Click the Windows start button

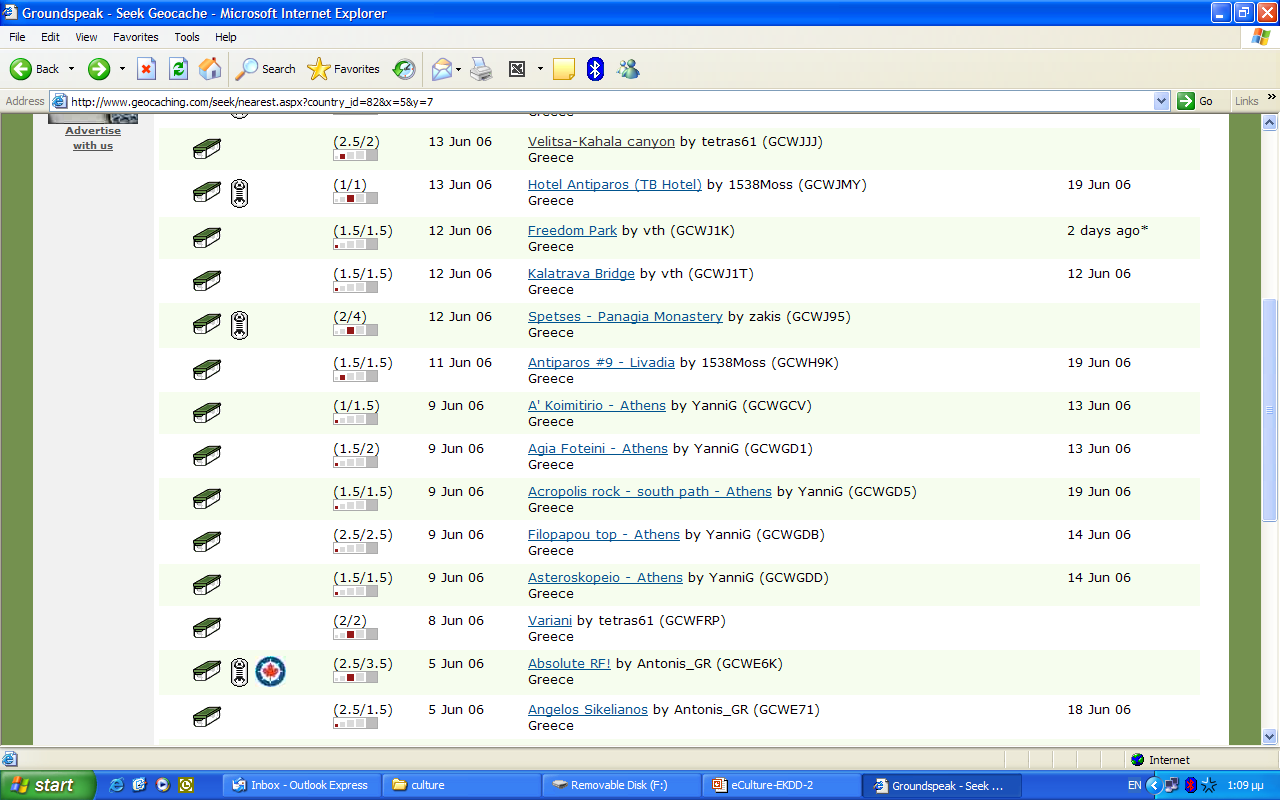(x=48, y=785)
